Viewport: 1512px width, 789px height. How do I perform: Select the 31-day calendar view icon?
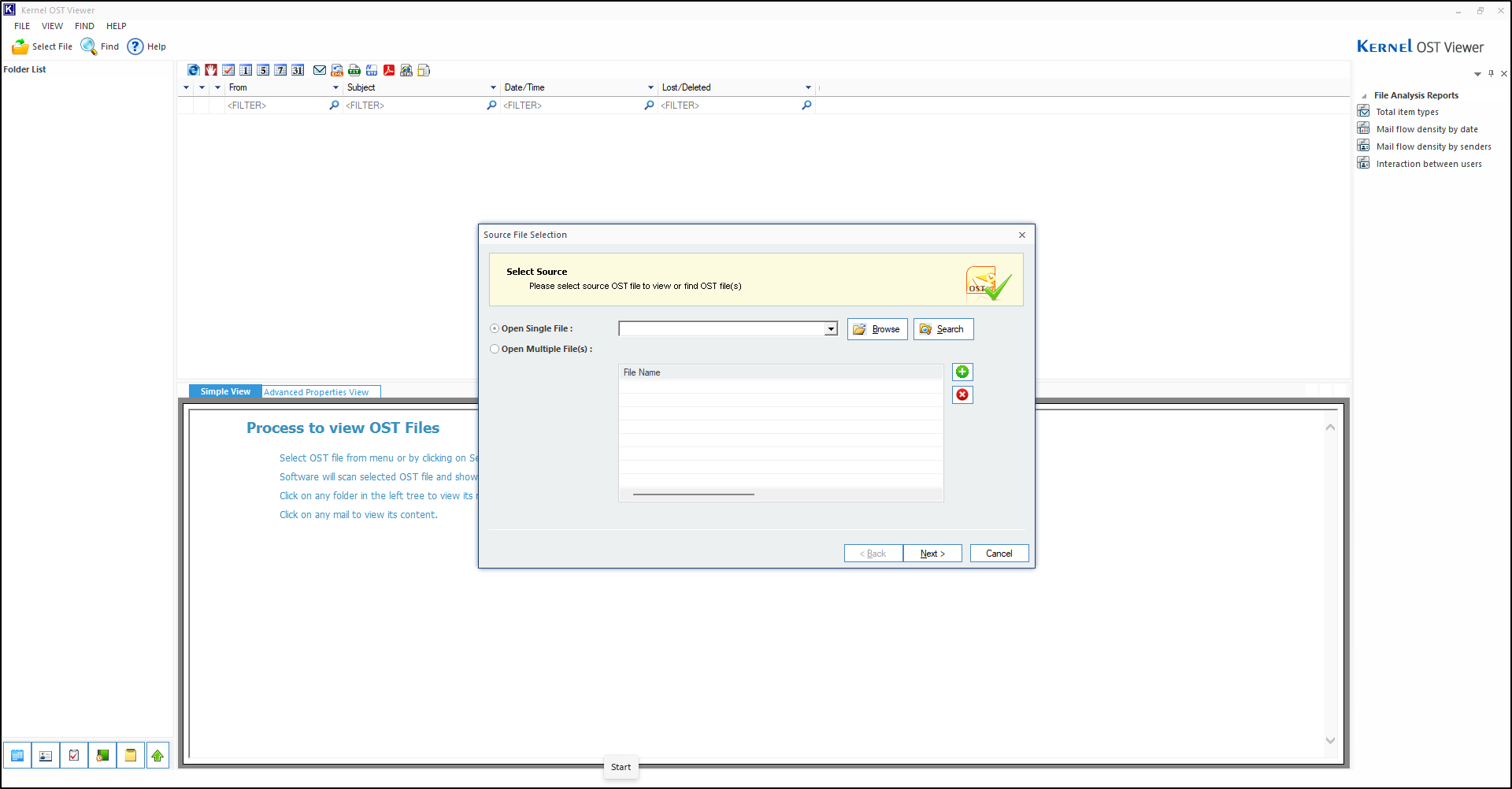click(x=298, y=70)
